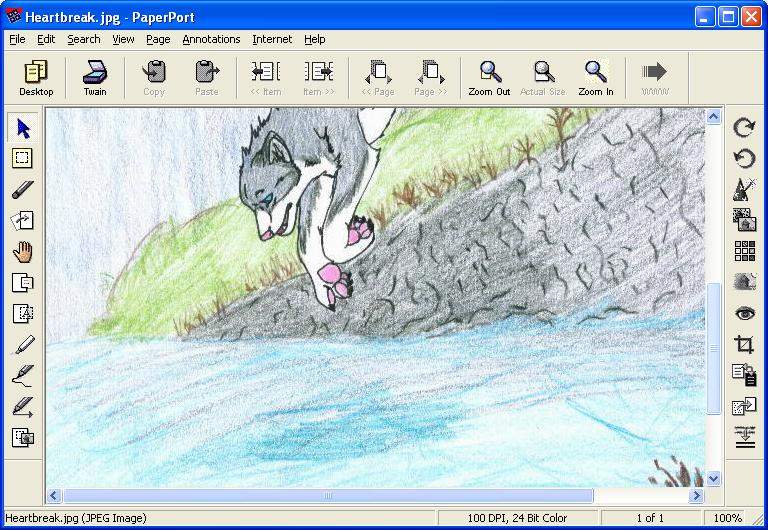The height and width of the screenshot is (530, 768).
Task: Click the '1 of 1' page indicator
Action: (x=650, y=518)
